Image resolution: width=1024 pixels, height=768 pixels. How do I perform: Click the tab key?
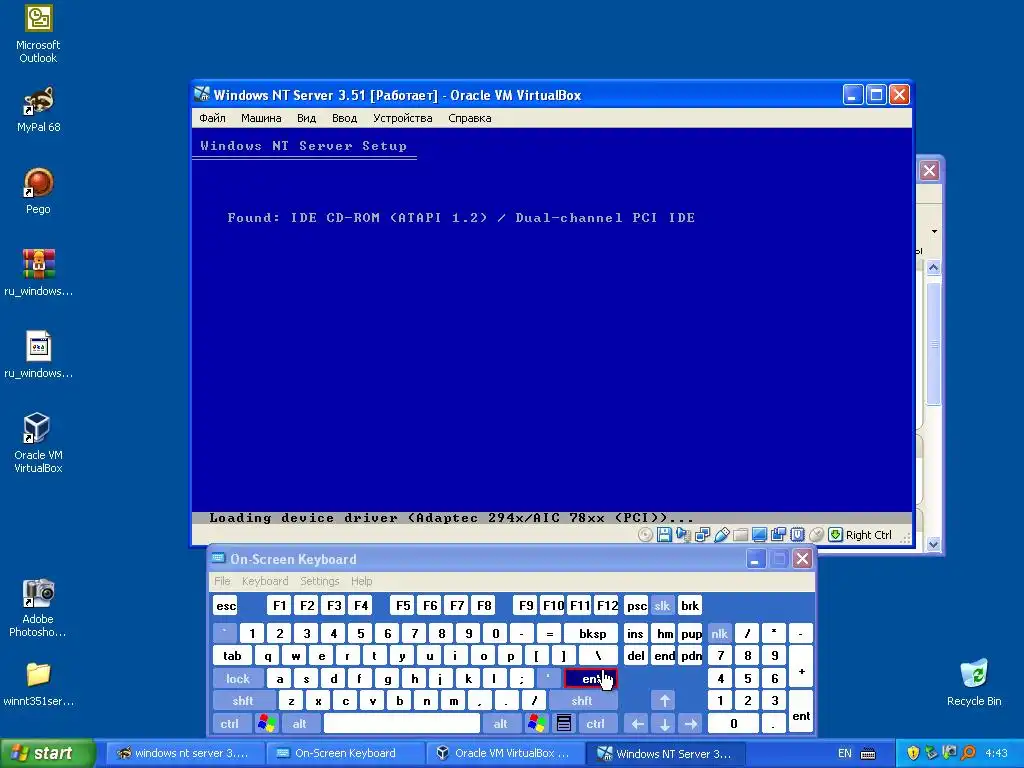pos(232,656)
